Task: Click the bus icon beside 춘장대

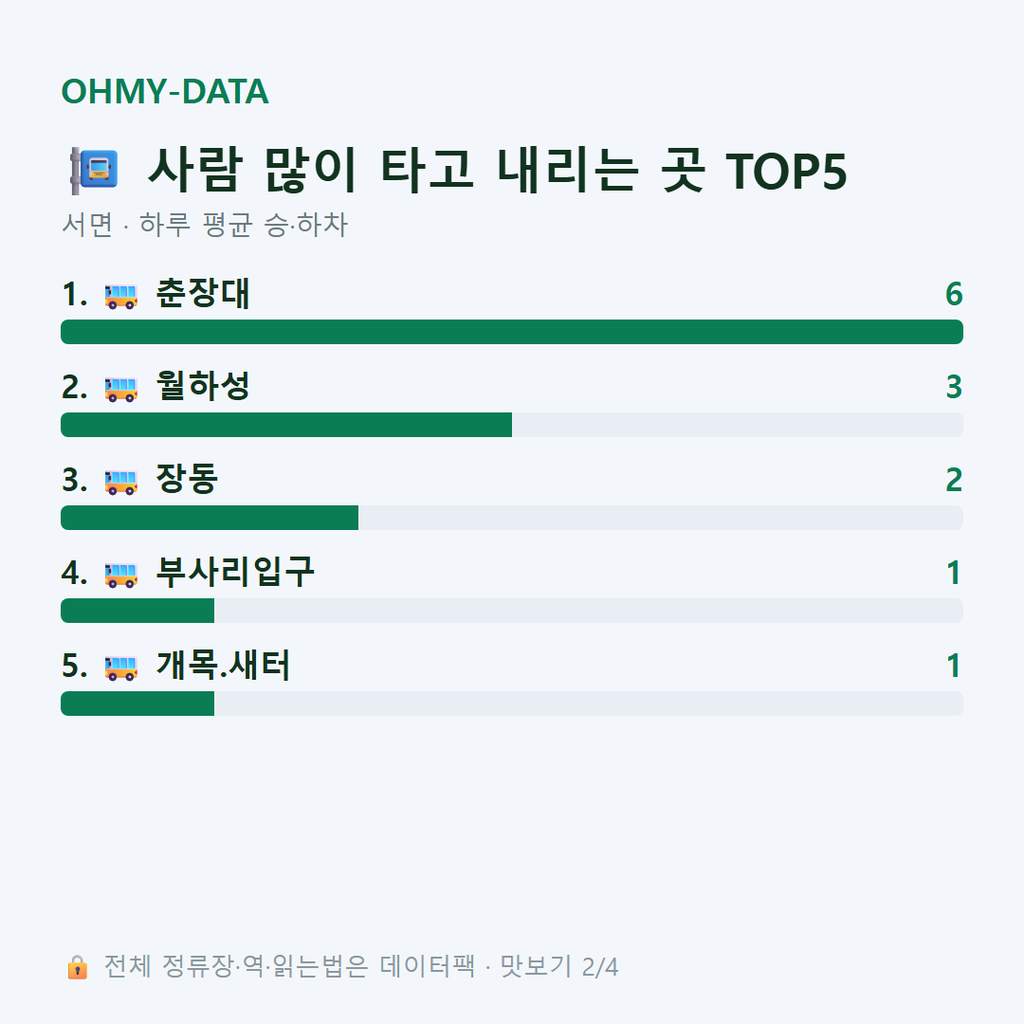Action: click(121, 296)
